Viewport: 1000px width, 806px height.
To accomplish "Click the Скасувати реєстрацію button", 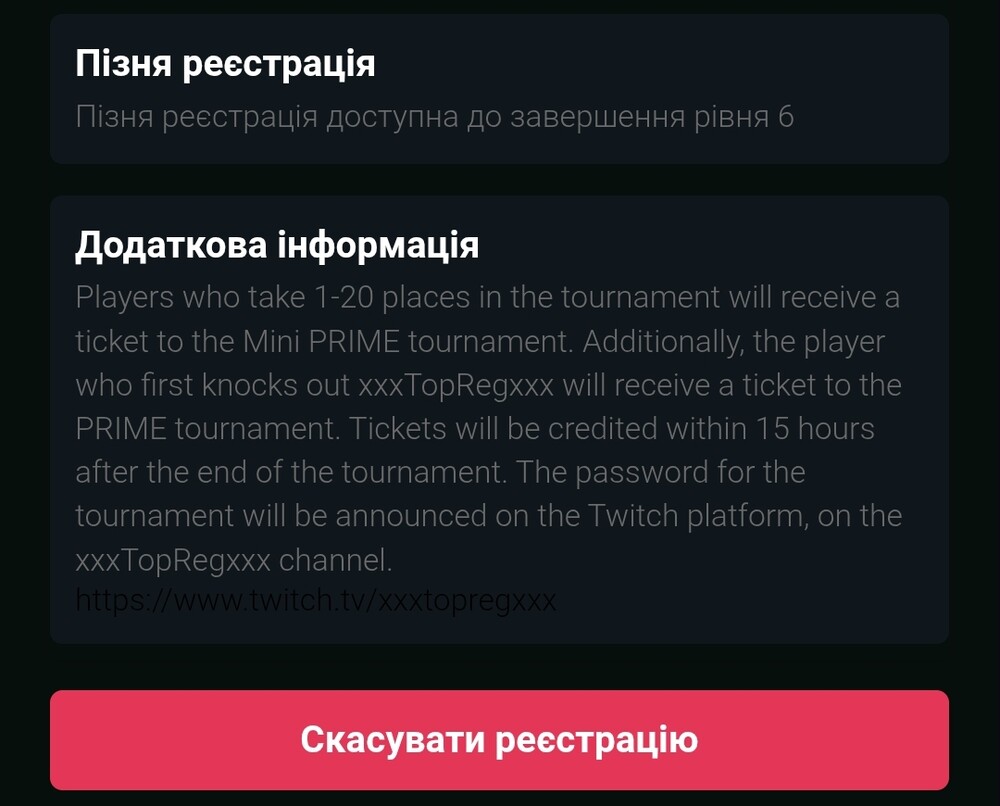I will pos(499,740).
